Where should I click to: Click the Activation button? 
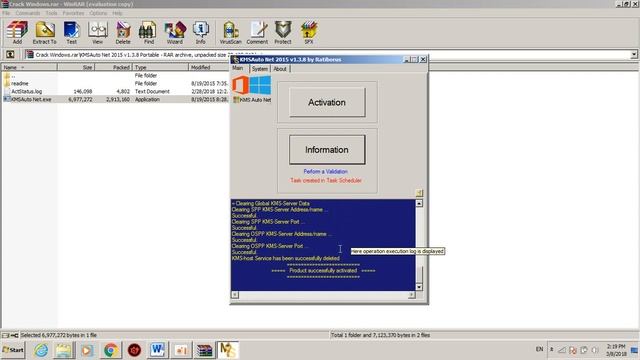pos(327,102)
